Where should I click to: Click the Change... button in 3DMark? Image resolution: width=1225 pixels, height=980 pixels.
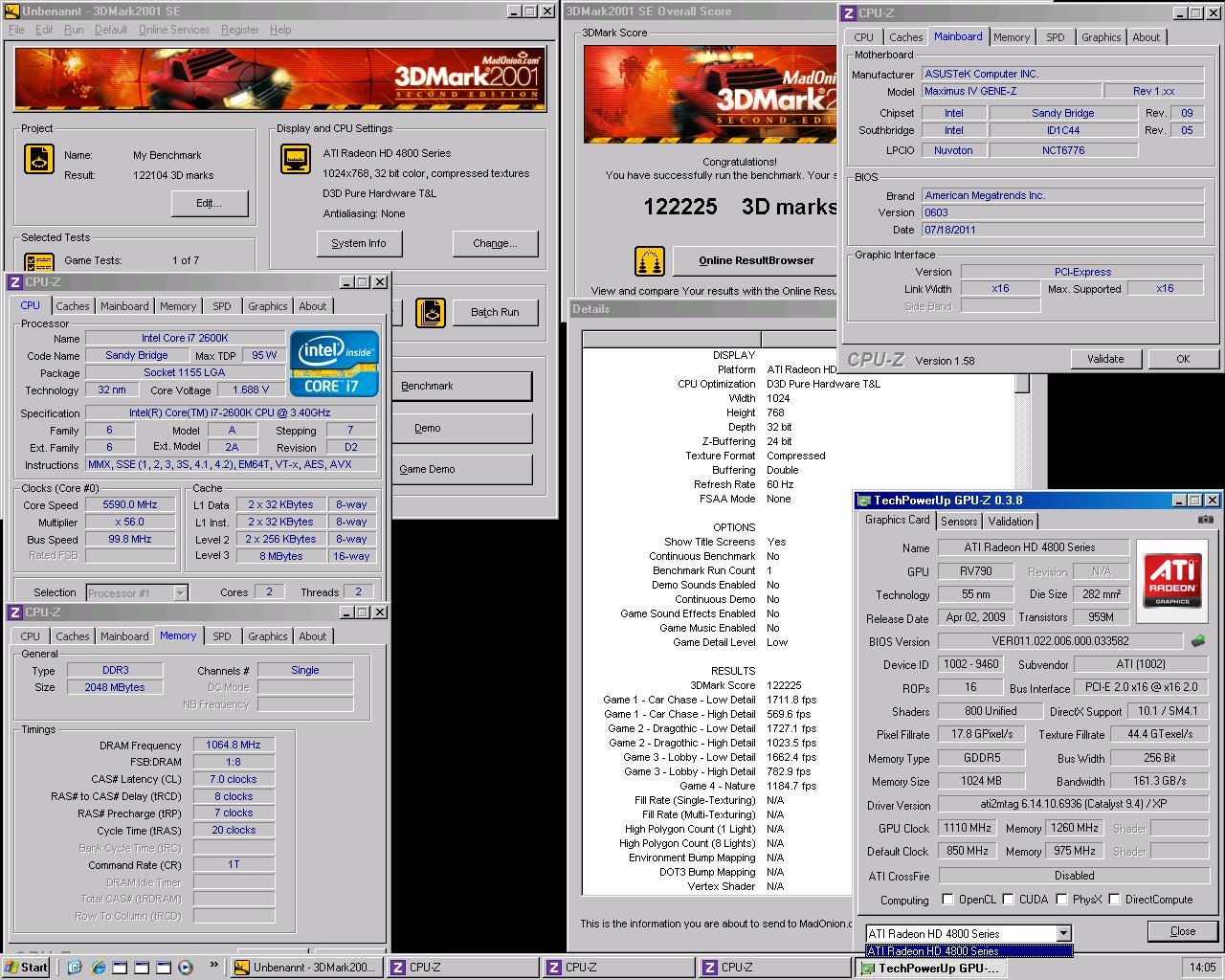(x=495, y=243)
